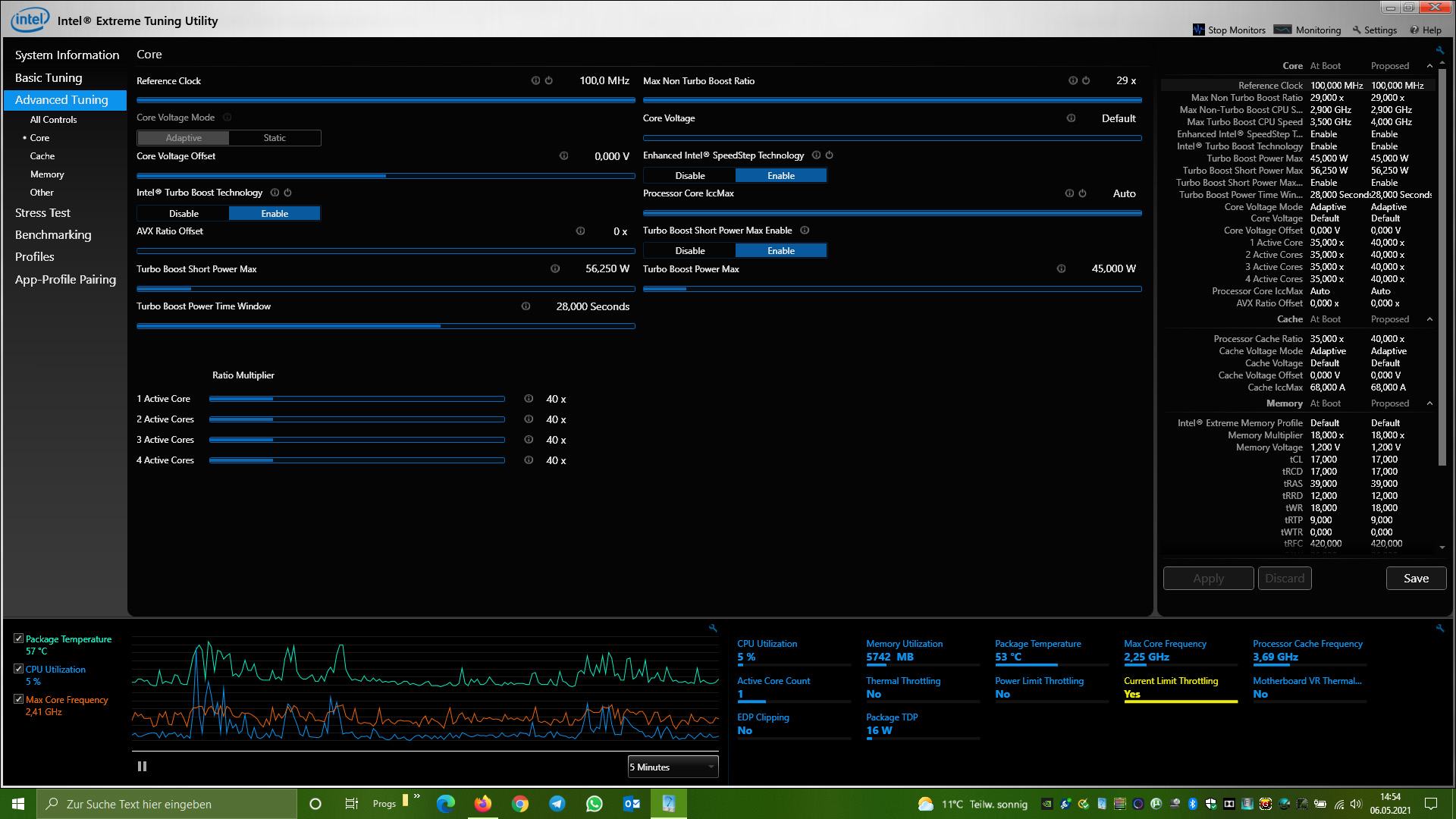Open Microsoft Edge from the taskbar
1456x819 pixels.
[x=445, y=804]
